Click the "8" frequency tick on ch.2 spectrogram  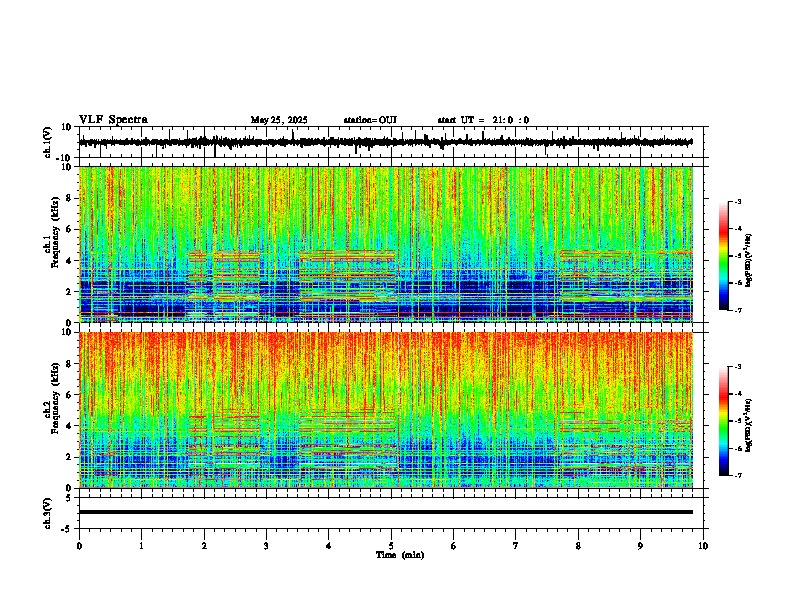point(70,364)
